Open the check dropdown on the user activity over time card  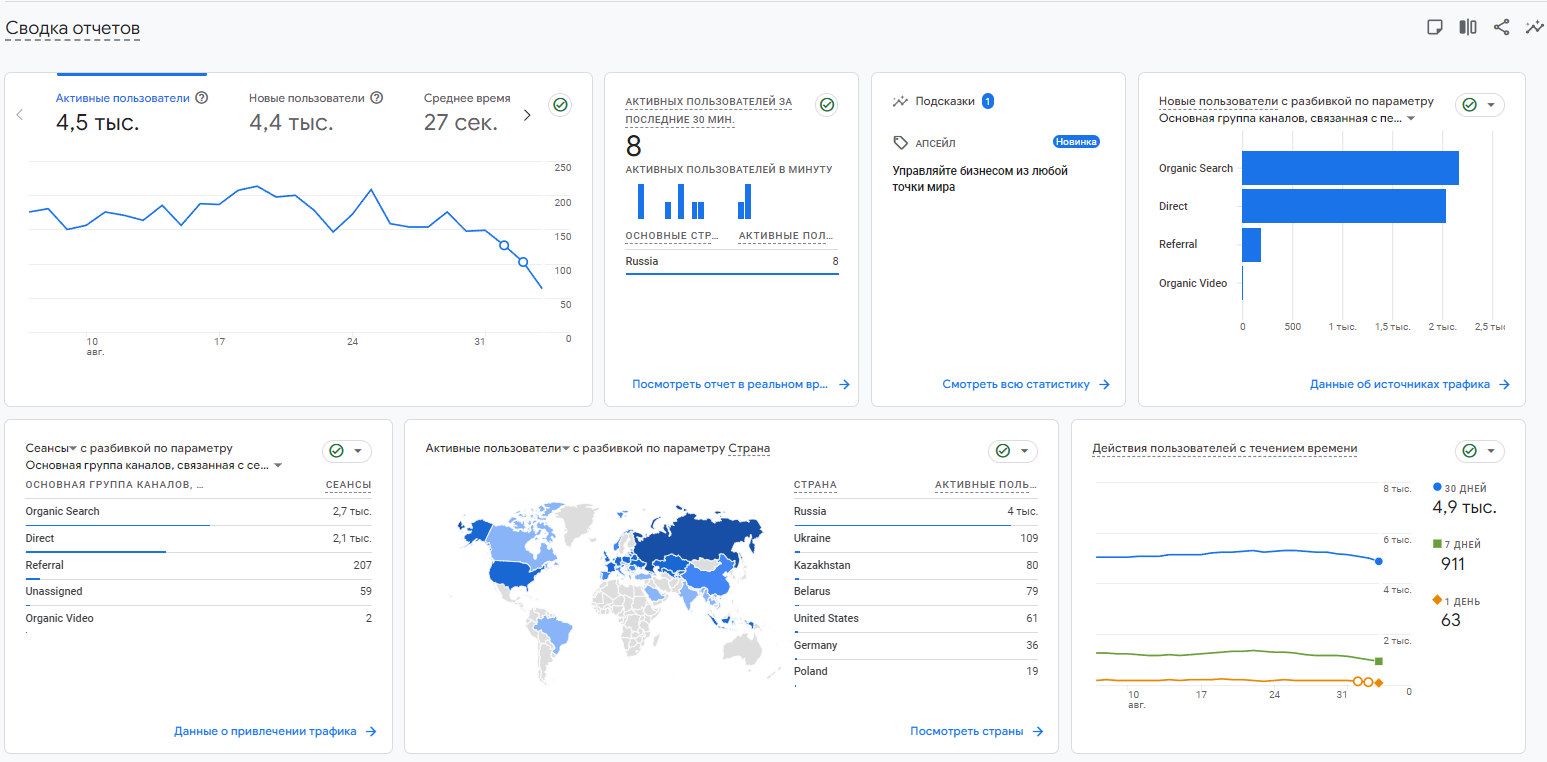coord(1480,451)
